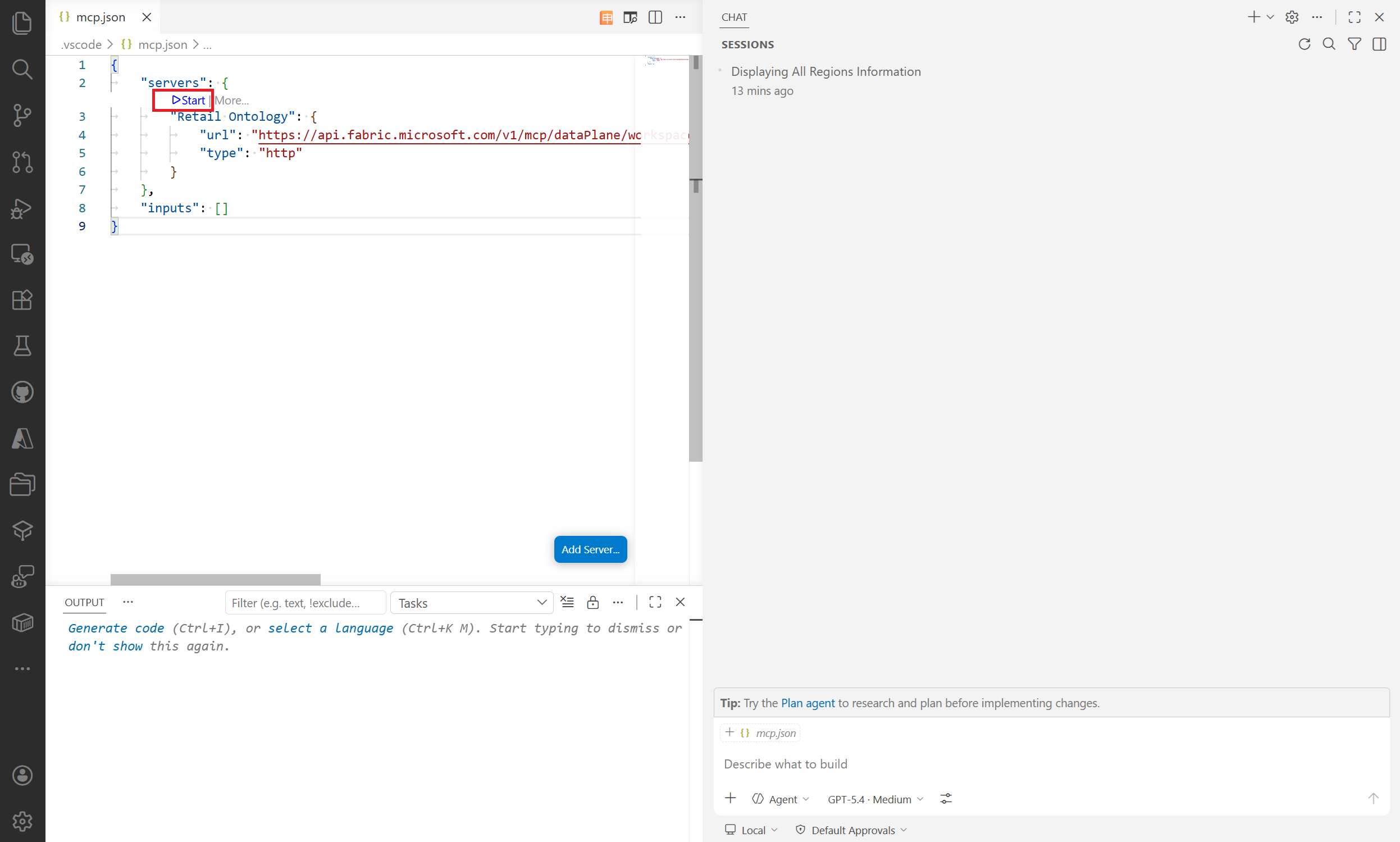Open the Manage gear in activity bar

(x=22, y=821)
